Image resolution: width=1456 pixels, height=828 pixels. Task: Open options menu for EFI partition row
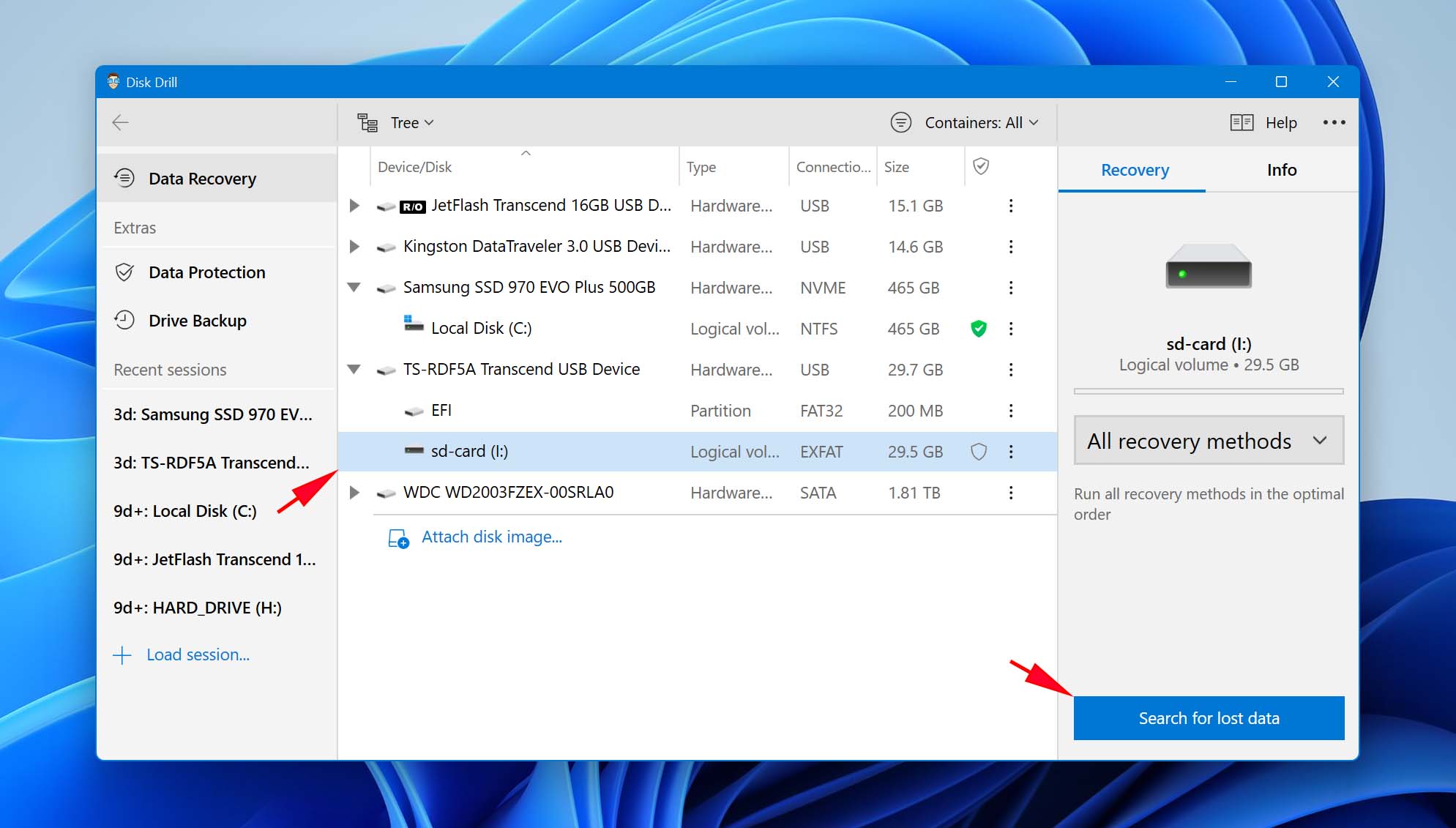click(x=1011, y=411)
